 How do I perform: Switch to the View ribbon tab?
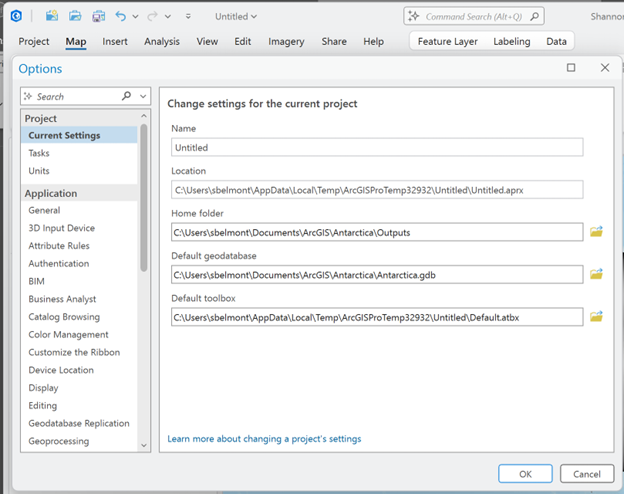207,41
